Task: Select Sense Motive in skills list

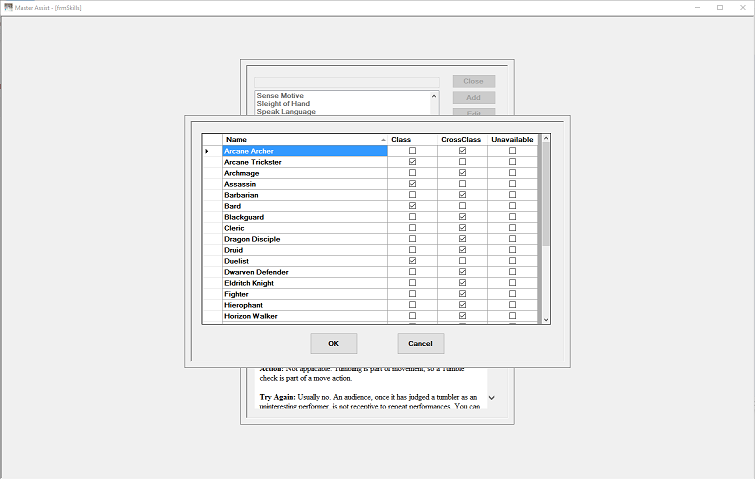Action: pos(280,96)
